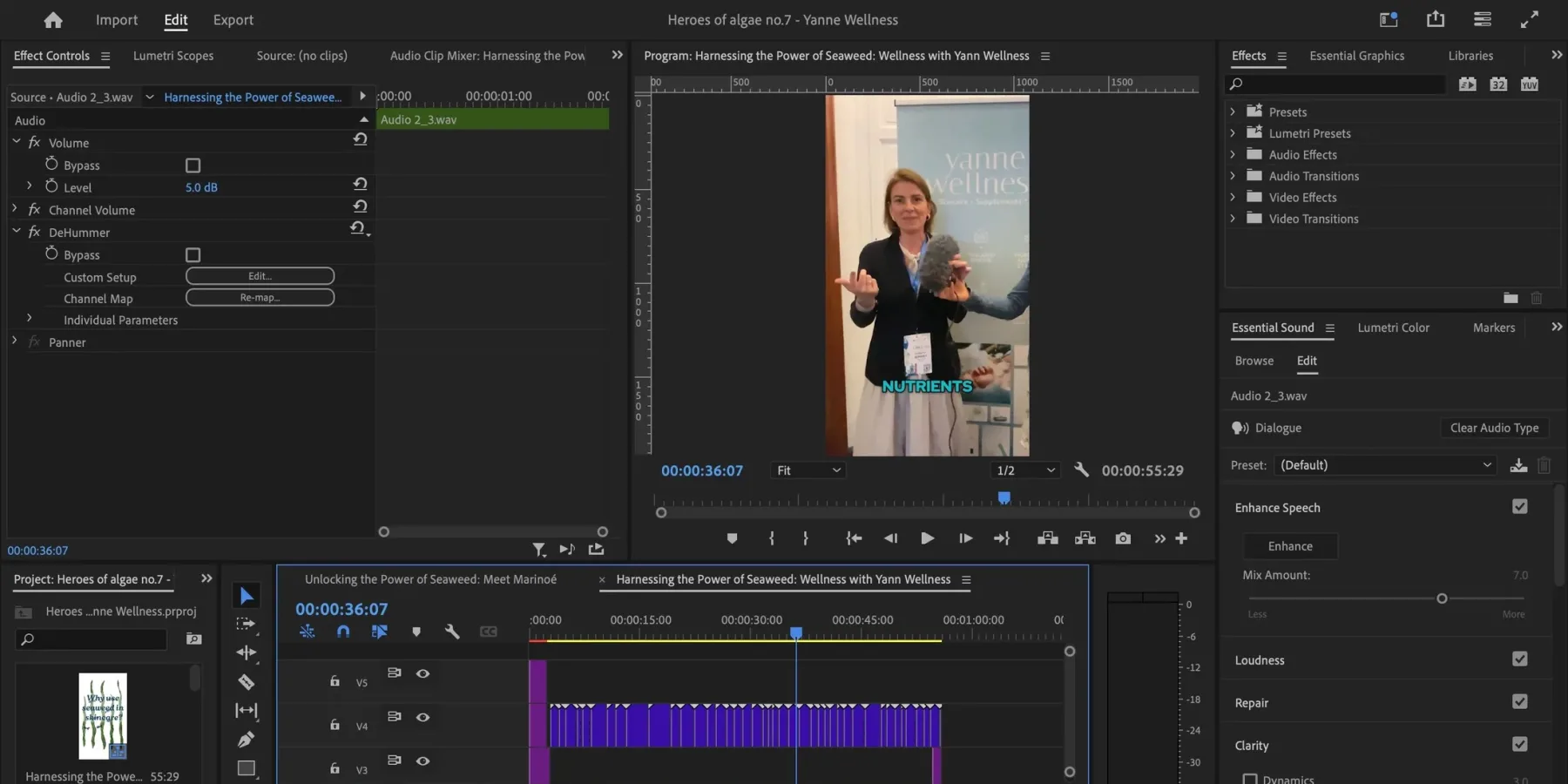Add marker in Program monitor
Viewport: 1568px width, 784px height.
[x=732, y=538]
